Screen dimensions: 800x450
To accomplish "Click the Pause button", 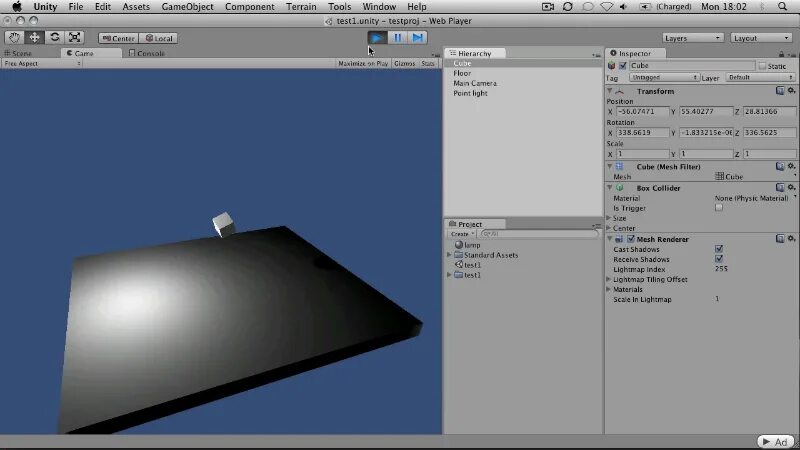I will (x=397, y=38).
